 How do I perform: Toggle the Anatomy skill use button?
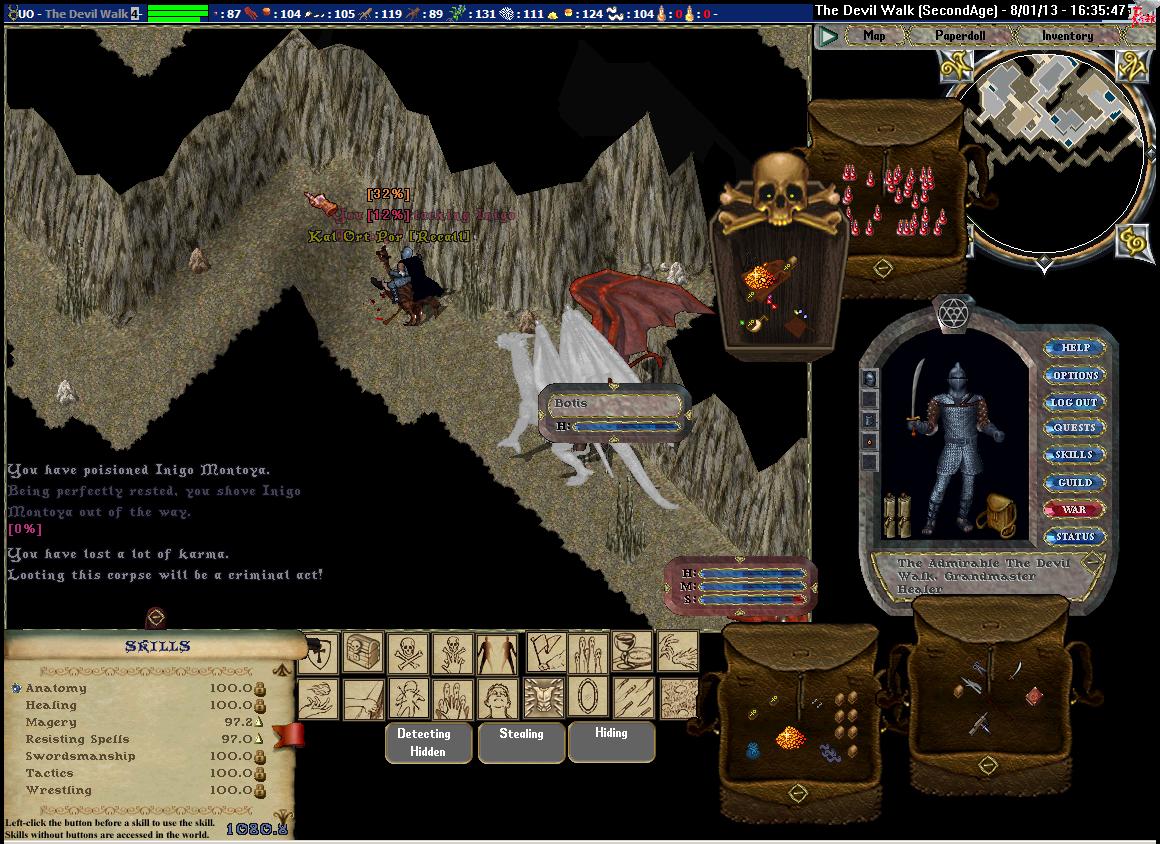coord(16,689)
